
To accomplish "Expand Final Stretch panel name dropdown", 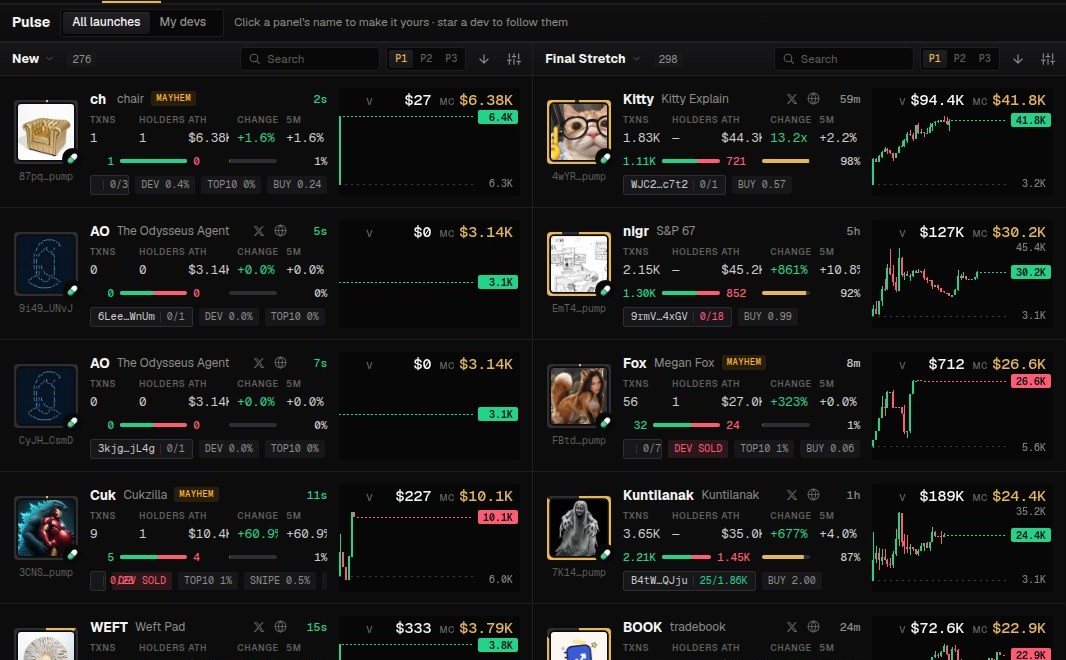I will [x=636, y=59].
